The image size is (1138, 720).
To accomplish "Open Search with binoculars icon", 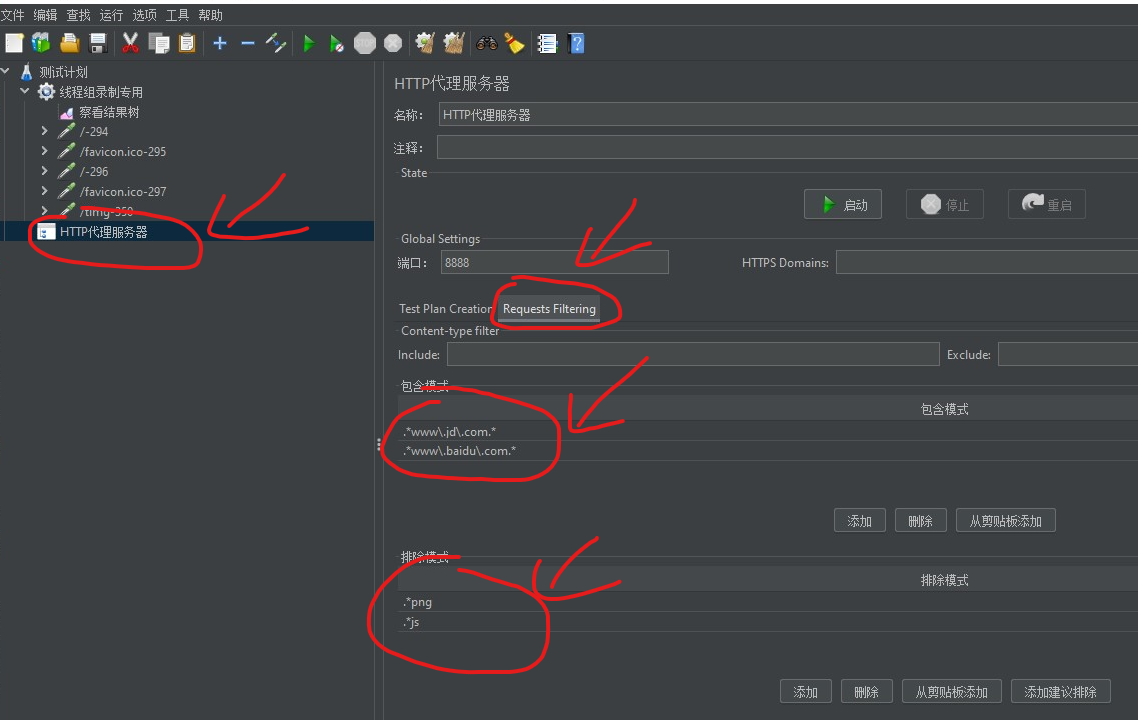I will pos(486,44).
